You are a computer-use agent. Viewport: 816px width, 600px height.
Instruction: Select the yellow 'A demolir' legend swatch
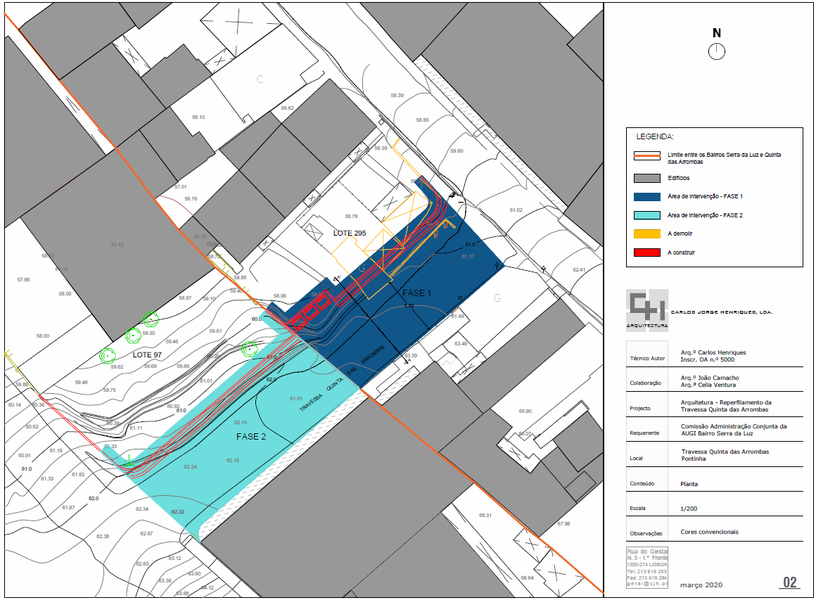(x=647, y=233)
